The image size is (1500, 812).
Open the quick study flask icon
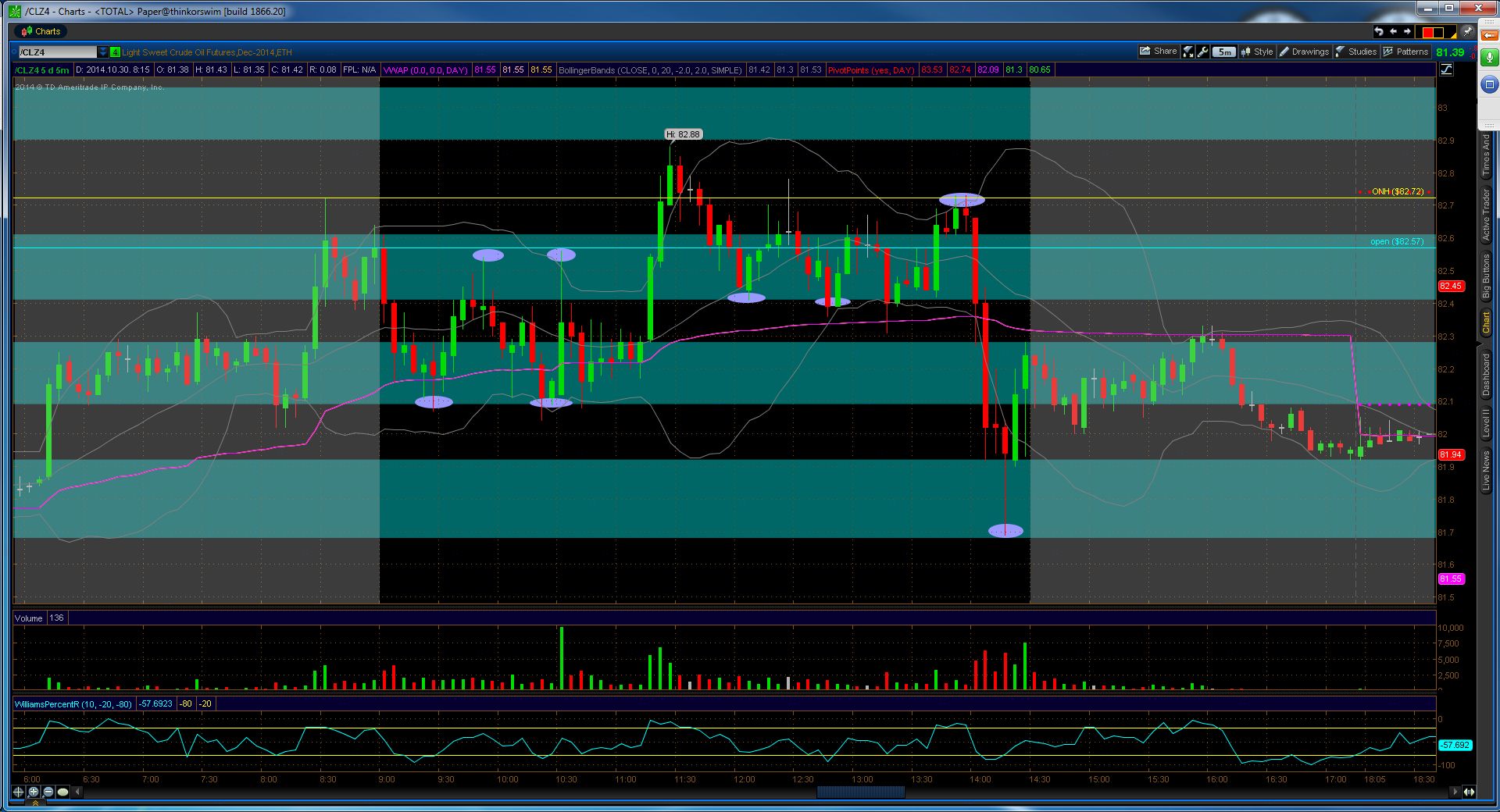pyautogui.click(x=1187, y=52)
